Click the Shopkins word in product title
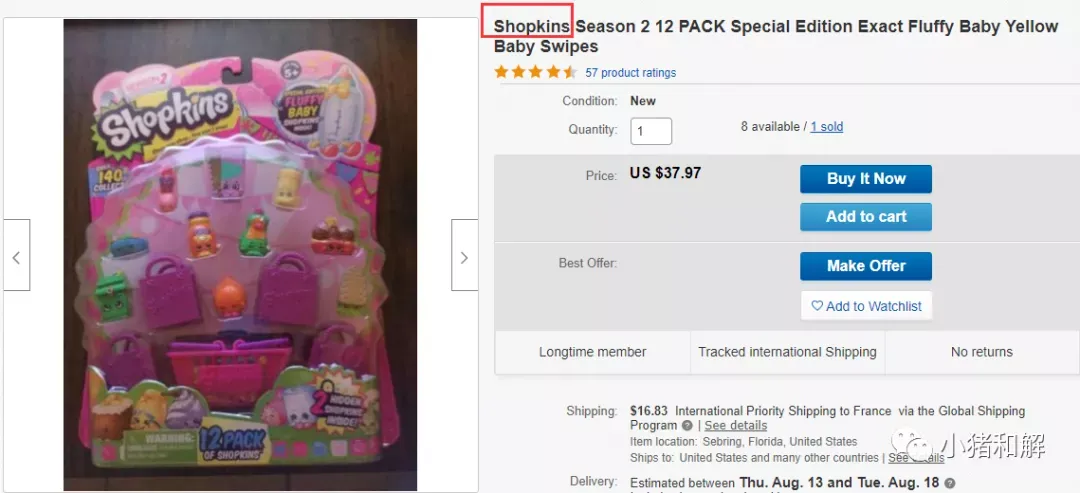This screenshot has height=493, width=1080. 532,27
